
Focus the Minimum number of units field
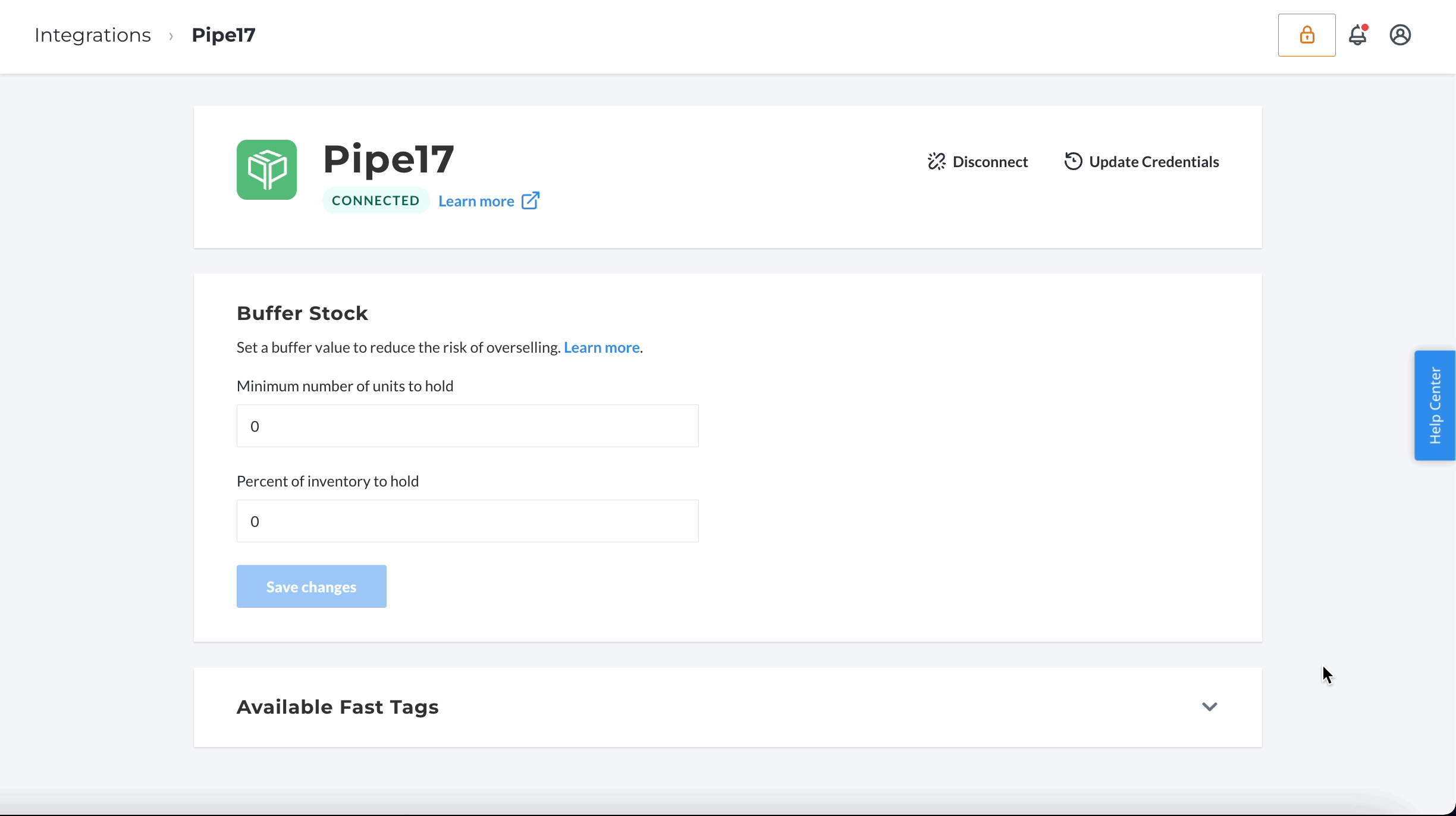tap(467, 426)
